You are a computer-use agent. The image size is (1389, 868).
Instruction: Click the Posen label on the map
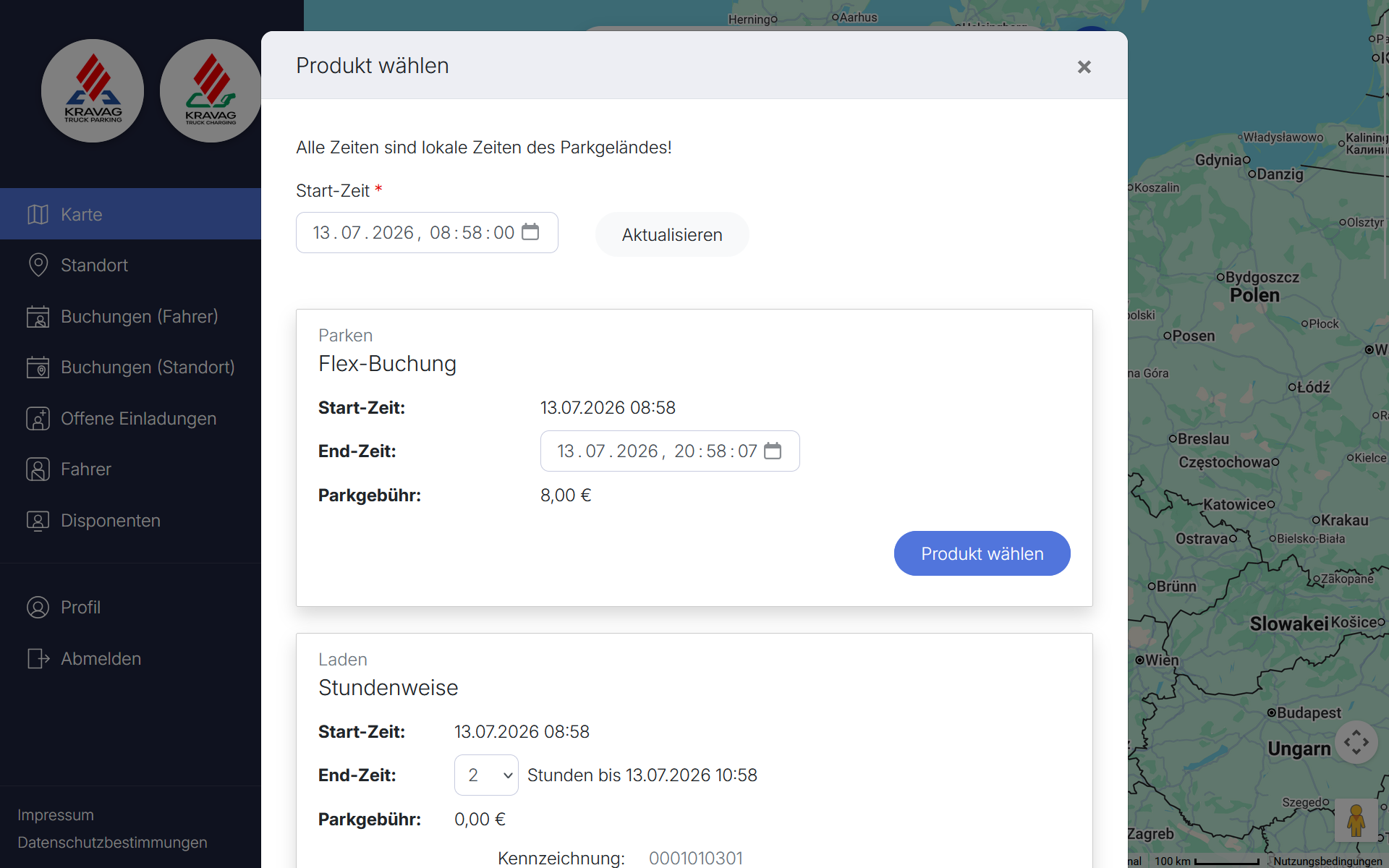click(1193, 336)
